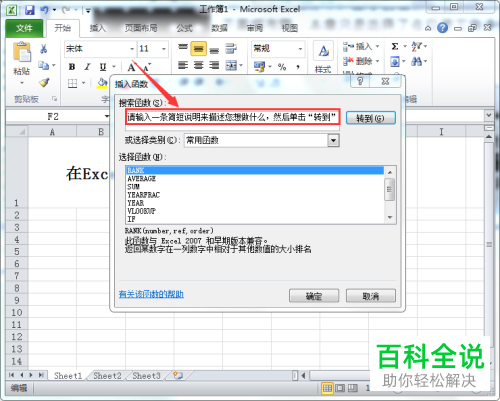500x401 pixels.
Task: Minimize the ribbon with caret icon
Action: 428,29
